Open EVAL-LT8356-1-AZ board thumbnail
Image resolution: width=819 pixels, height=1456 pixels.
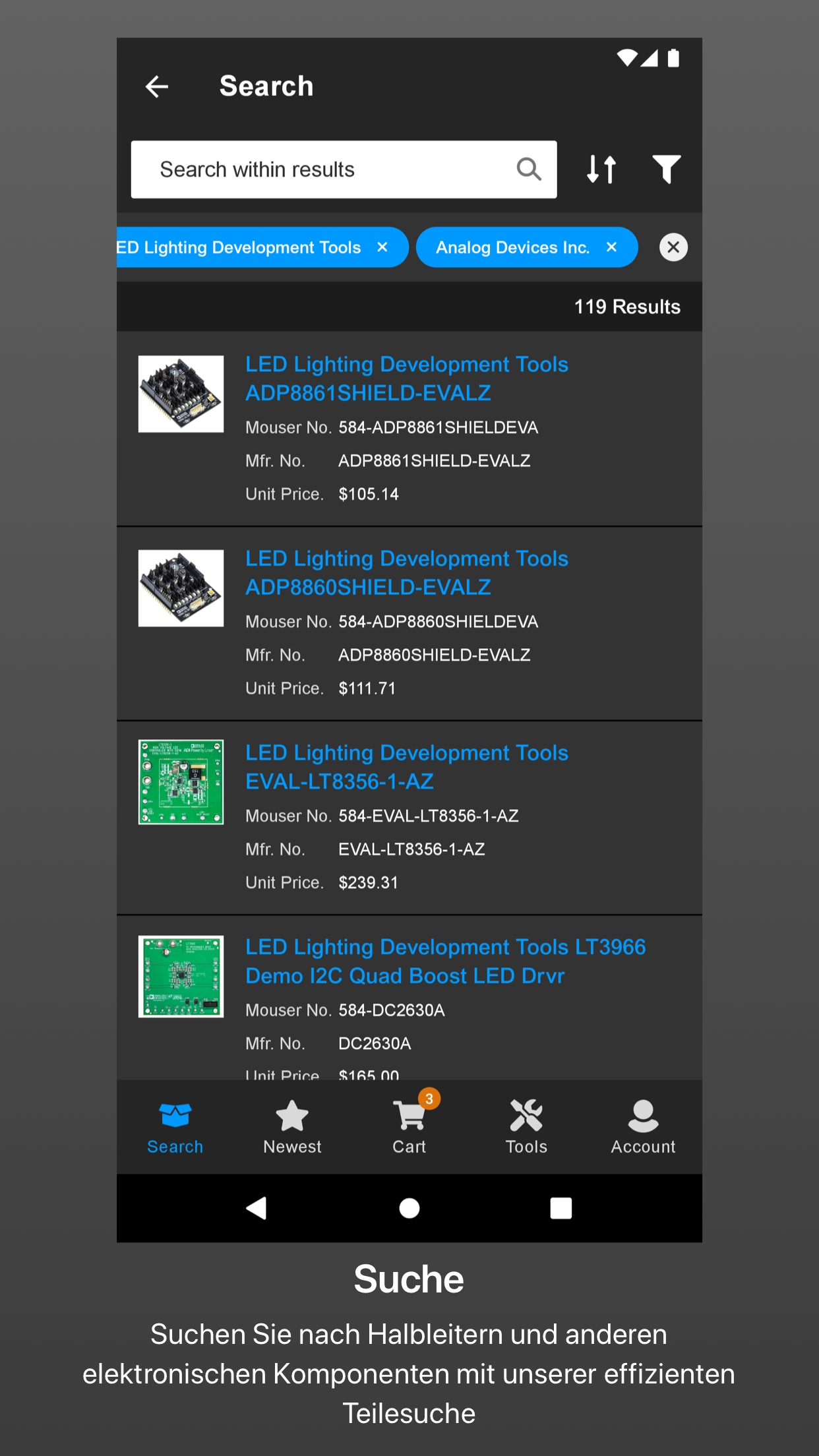tap(181, 782)
